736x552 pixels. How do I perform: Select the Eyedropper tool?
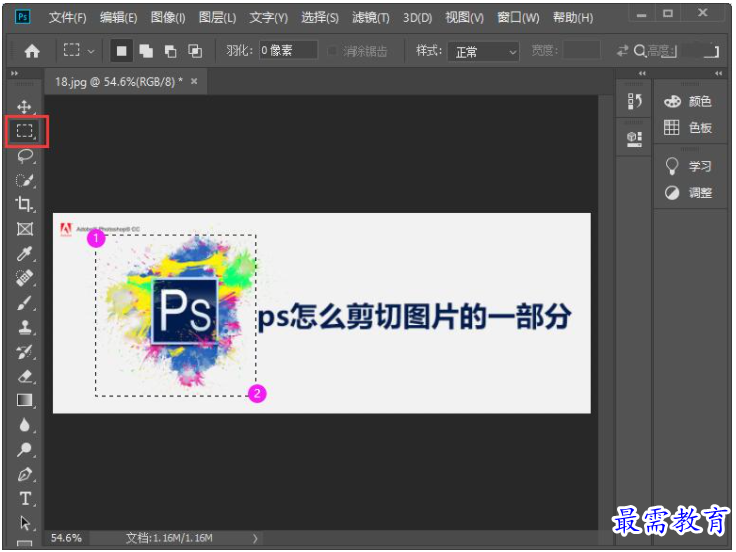point(25,253)
